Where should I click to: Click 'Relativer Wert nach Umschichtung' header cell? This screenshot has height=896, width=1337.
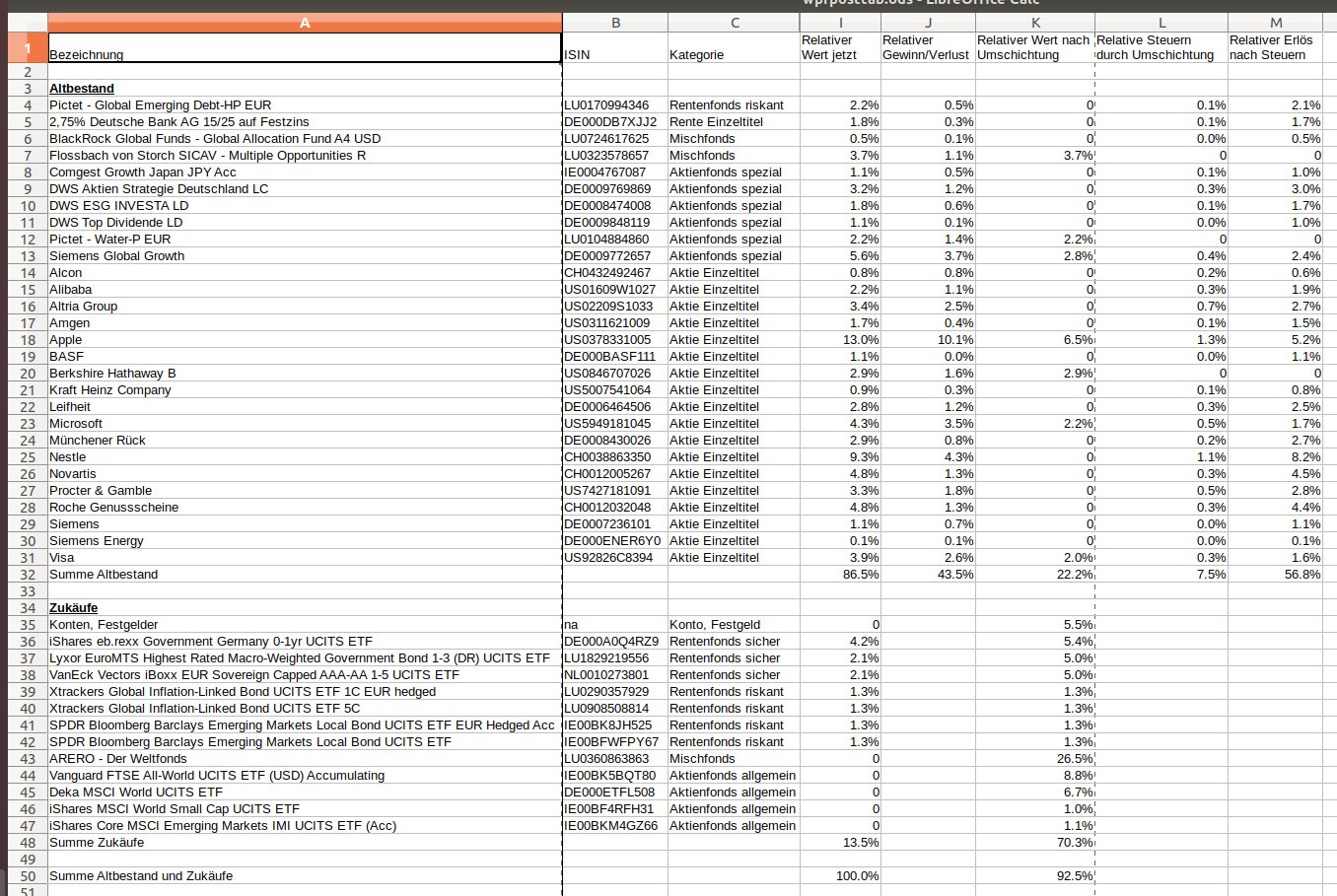point(1035,47)
